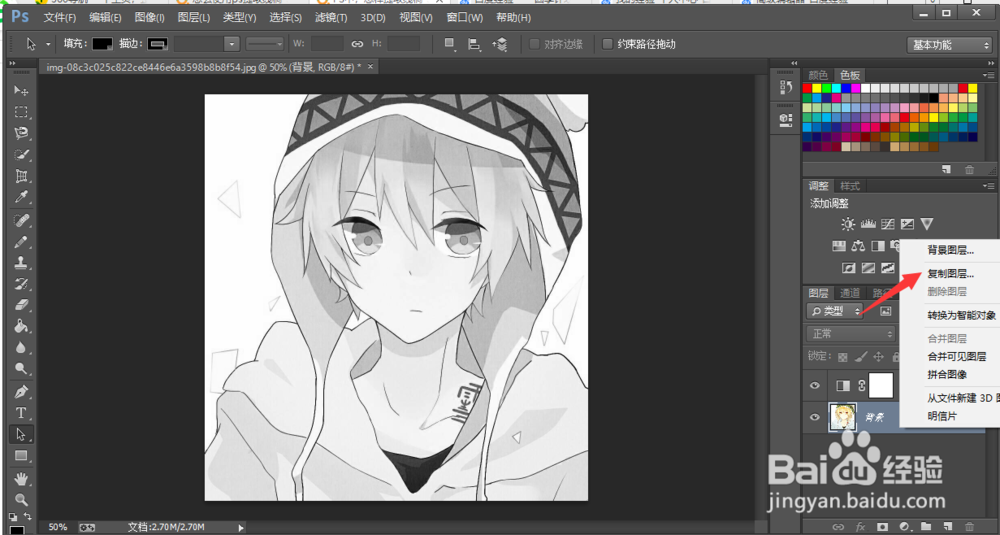This screenshot has width=1000, height=535.
Task: Choose 转换为智能对象 from context menu
Action: click(x=962, y=315)
